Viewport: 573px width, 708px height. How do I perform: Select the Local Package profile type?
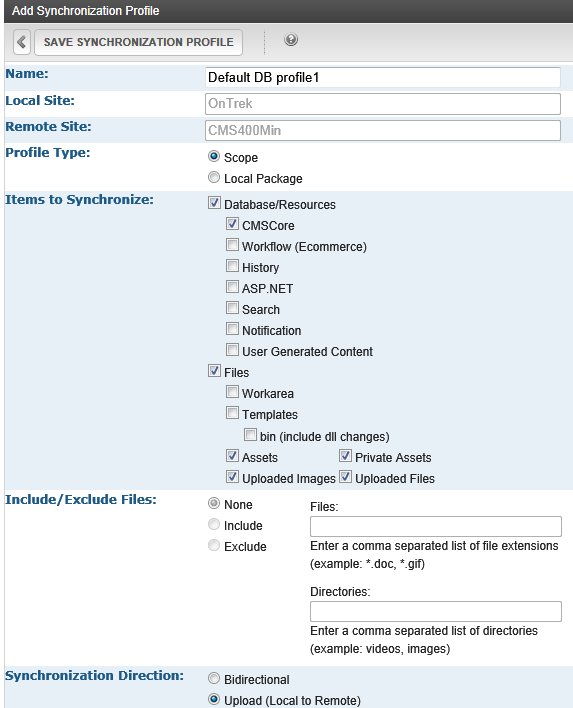click(x=214, y=177)
